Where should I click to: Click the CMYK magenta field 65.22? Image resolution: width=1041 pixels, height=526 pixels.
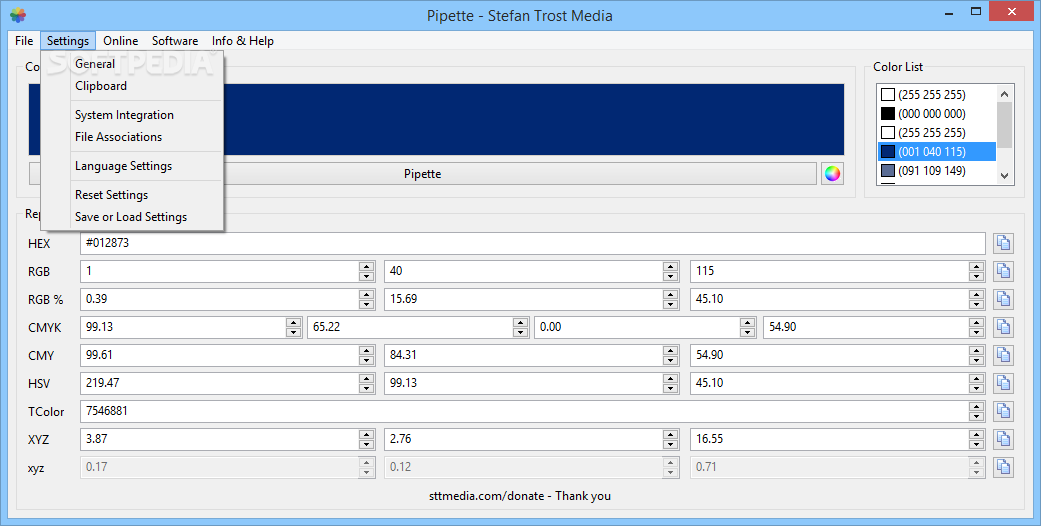coord(410,327)
